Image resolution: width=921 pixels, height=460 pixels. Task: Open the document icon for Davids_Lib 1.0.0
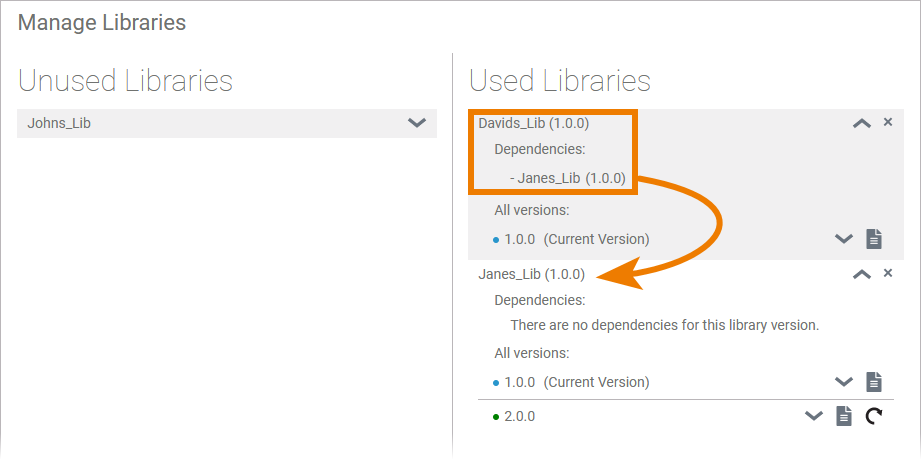coord(874,239)
